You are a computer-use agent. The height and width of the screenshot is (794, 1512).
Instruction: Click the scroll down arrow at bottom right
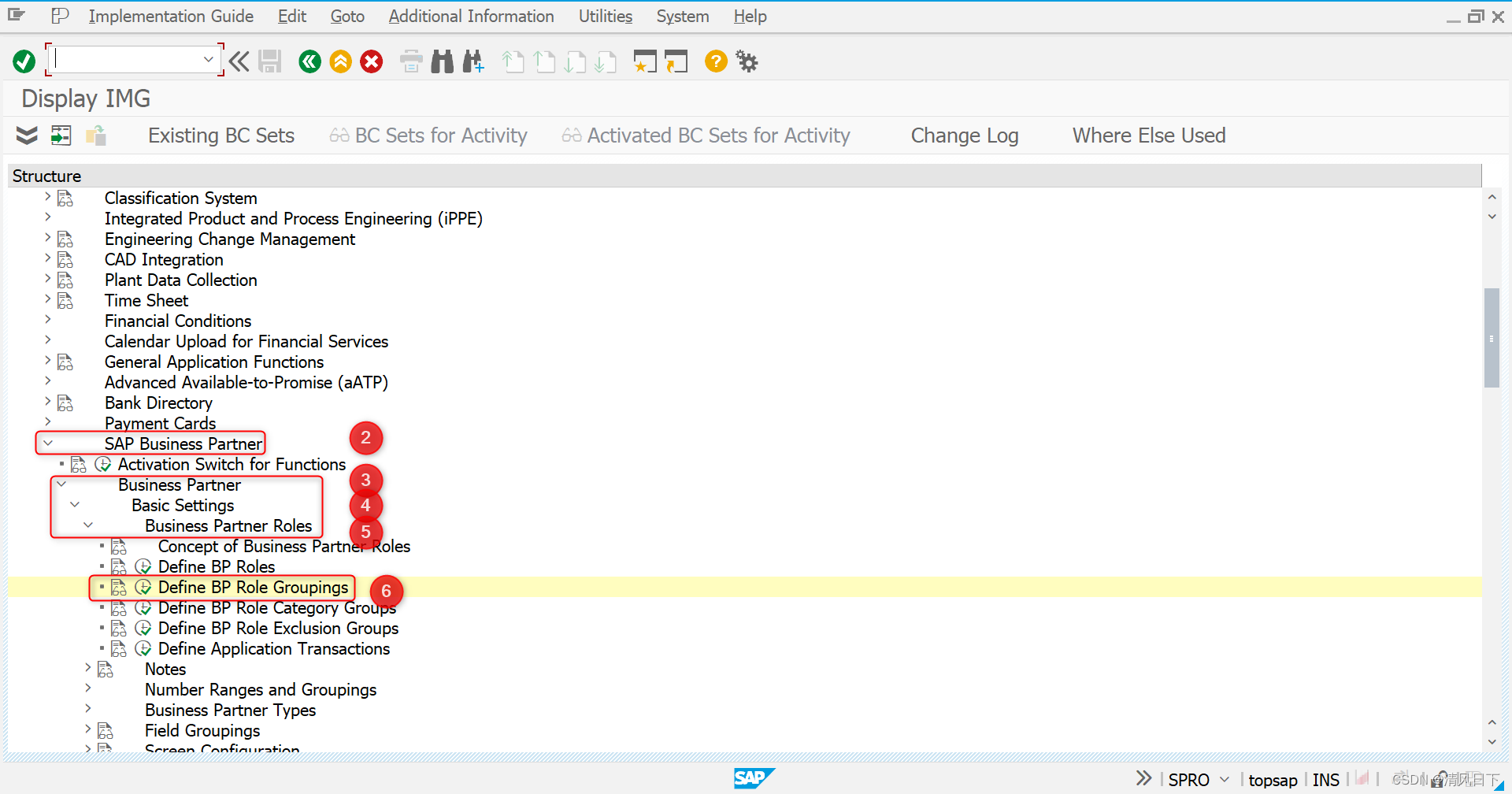click(x=1492, y=742)
